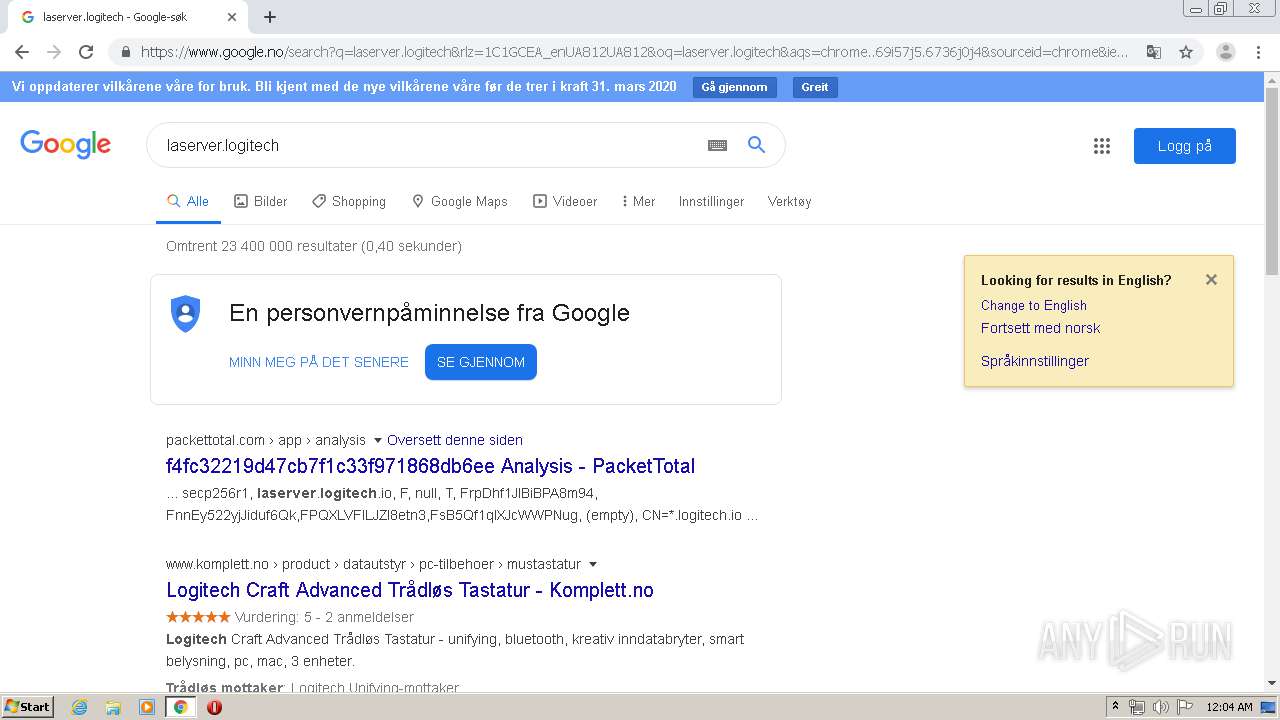Click Fortsett med norsk link
This screenshot has height=720, width=1280.
point(1040,328)
